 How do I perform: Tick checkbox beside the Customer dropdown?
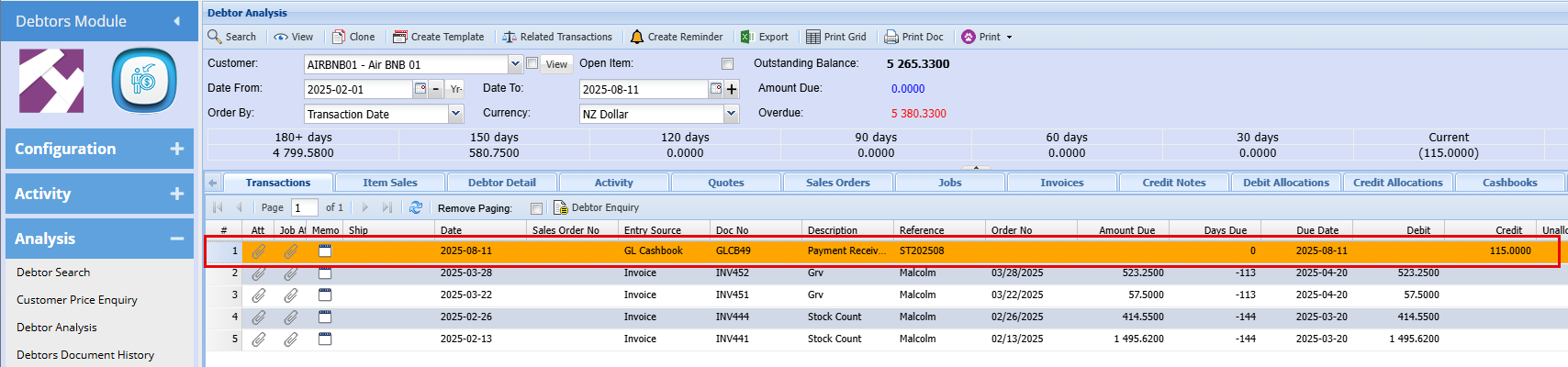pyautogui.click(x=532, y=63)
